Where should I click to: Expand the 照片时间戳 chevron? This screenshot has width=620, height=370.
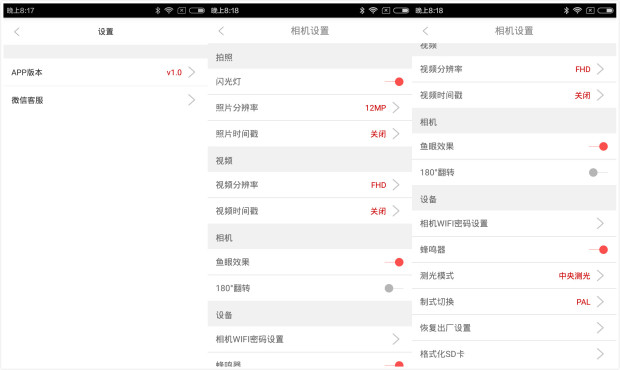pos(396,134)
